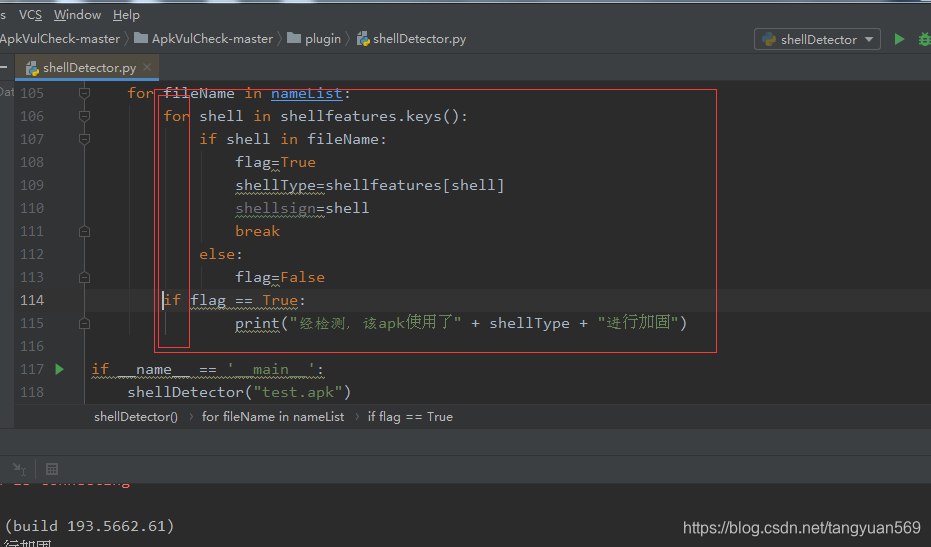Select shellDetector() in the code breadcrumb bar
The width and height of the screenshot is (931, 547).
tap(135, 417)
